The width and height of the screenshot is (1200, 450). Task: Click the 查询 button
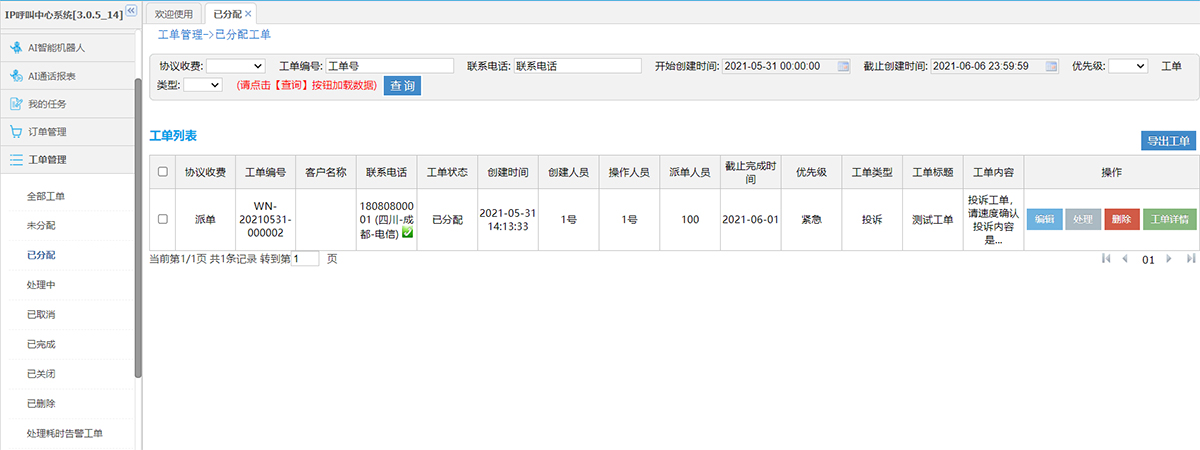pos(402,86)
